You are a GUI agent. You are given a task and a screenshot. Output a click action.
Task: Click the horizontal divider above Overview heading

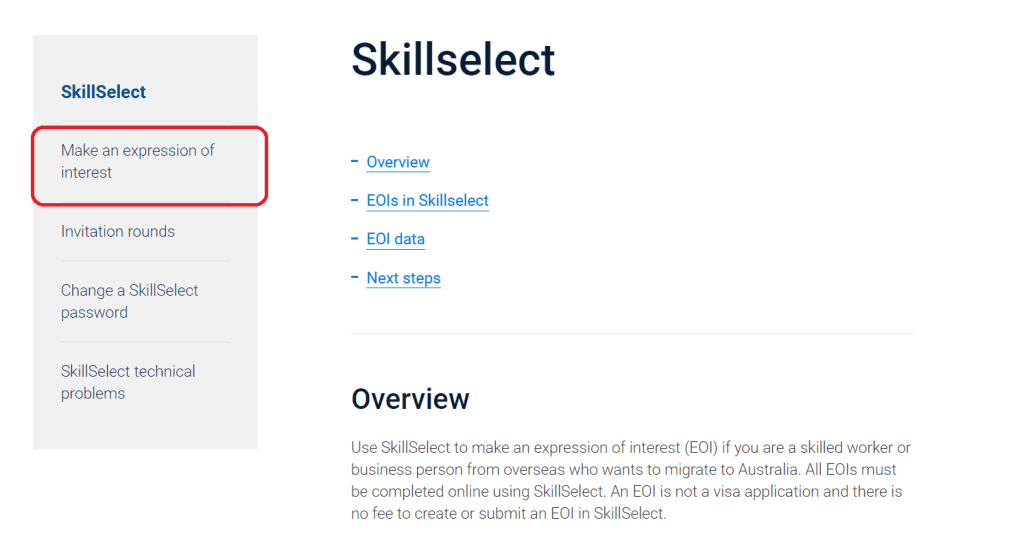(x=633, y=333)
